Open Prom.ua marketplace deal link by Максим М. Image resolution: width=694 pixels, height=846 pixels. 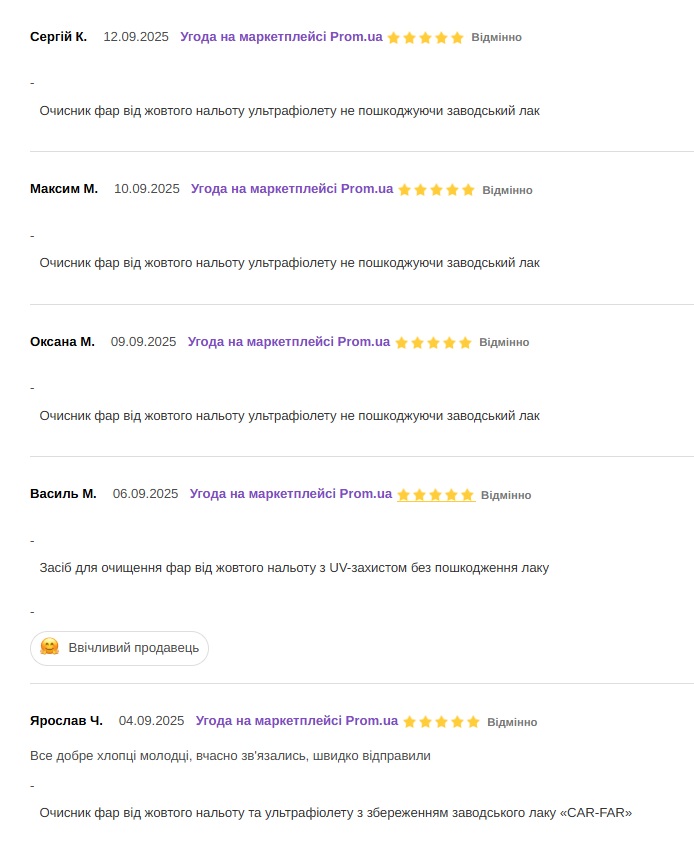coord(292,189)
